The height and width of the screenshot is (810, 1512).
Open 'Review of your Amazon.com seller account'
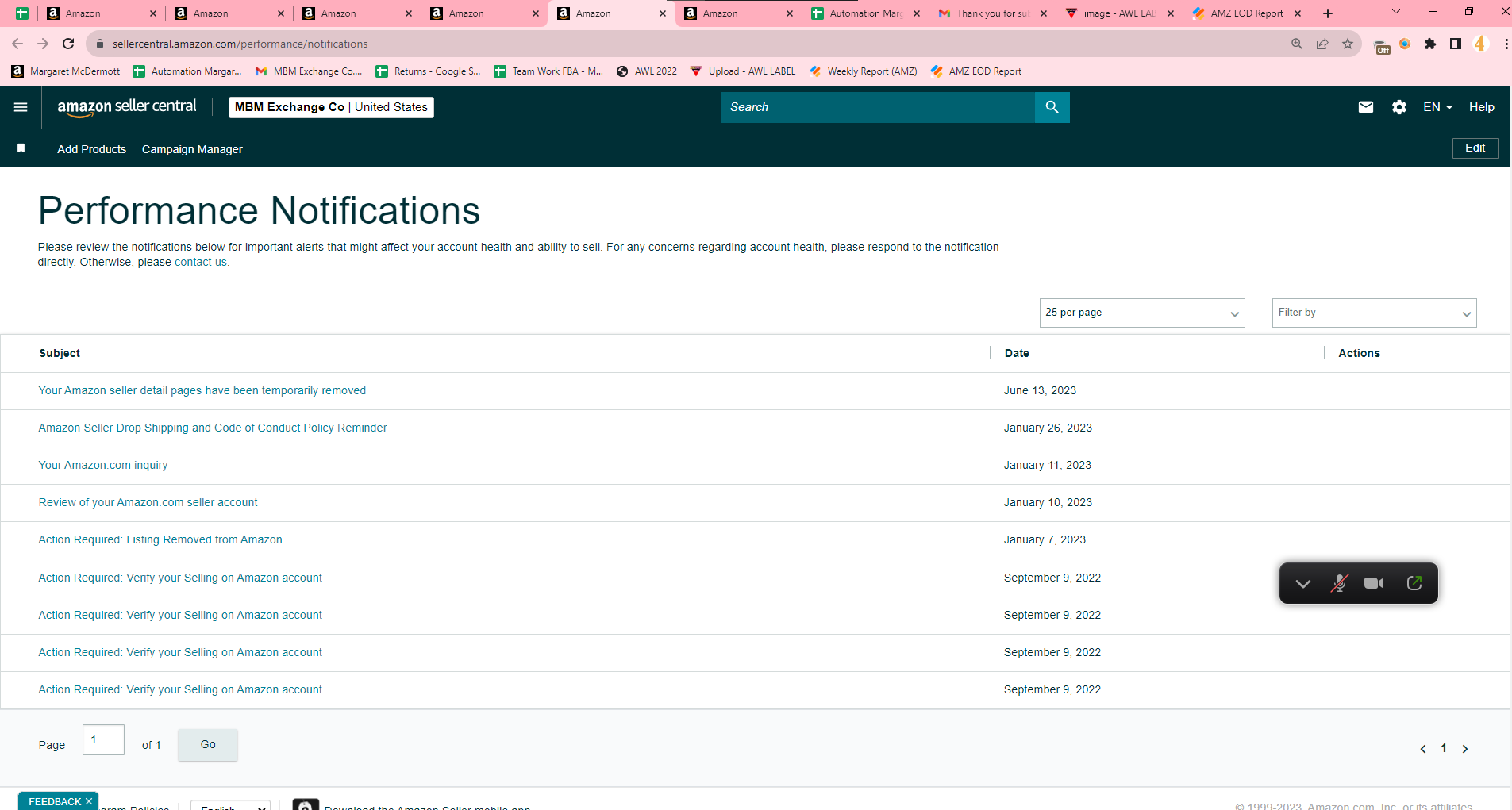click(148, 502)
